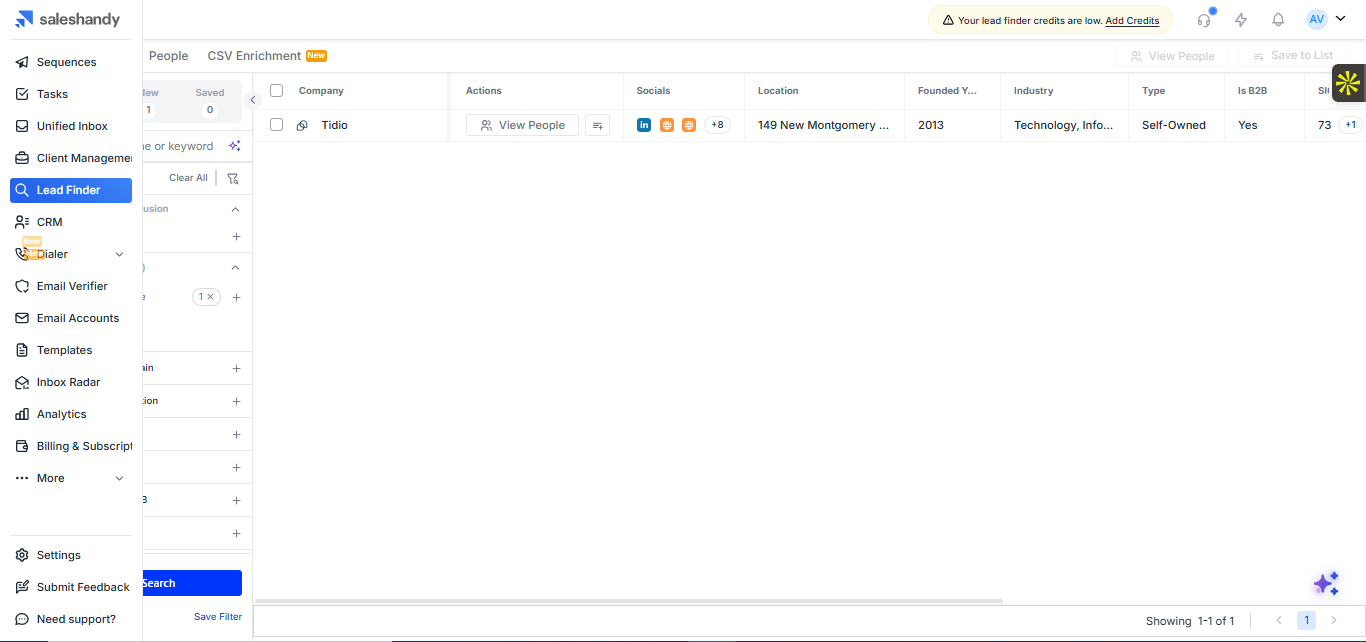The height and width of the screenshot is (642, 1366).
Task: Remove the '1 ×' applied filter chip
Action: pyautogui.click(x=210, y=297)
